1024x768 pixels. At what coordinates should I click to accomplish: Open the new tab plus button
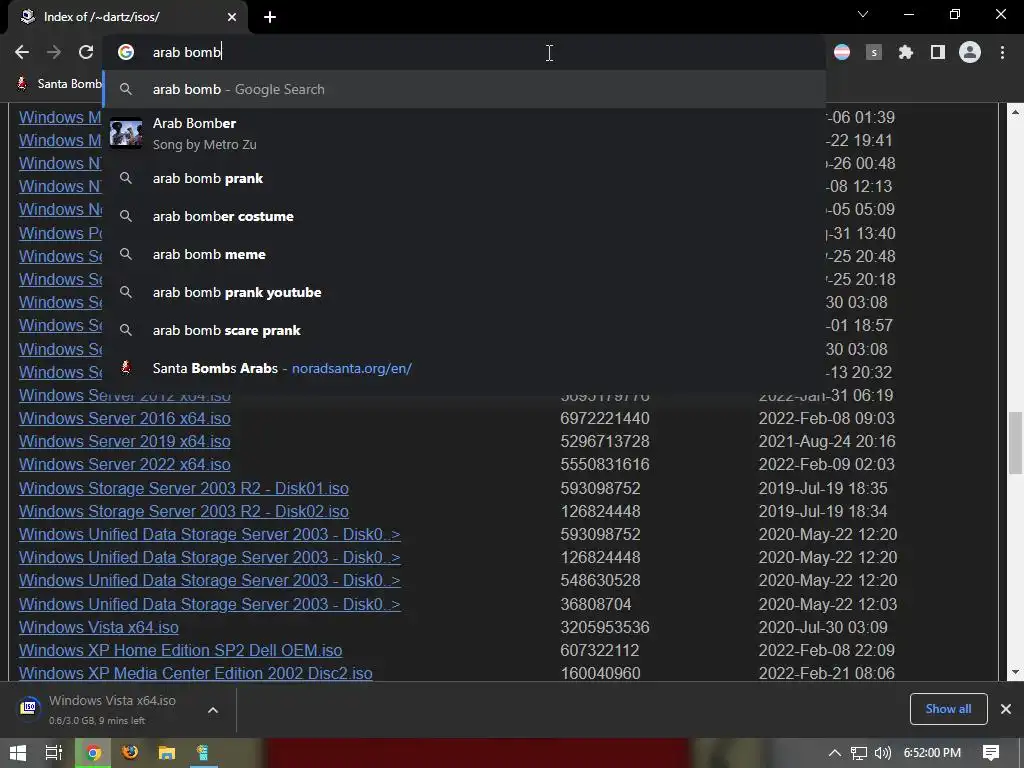coord(270,17)
